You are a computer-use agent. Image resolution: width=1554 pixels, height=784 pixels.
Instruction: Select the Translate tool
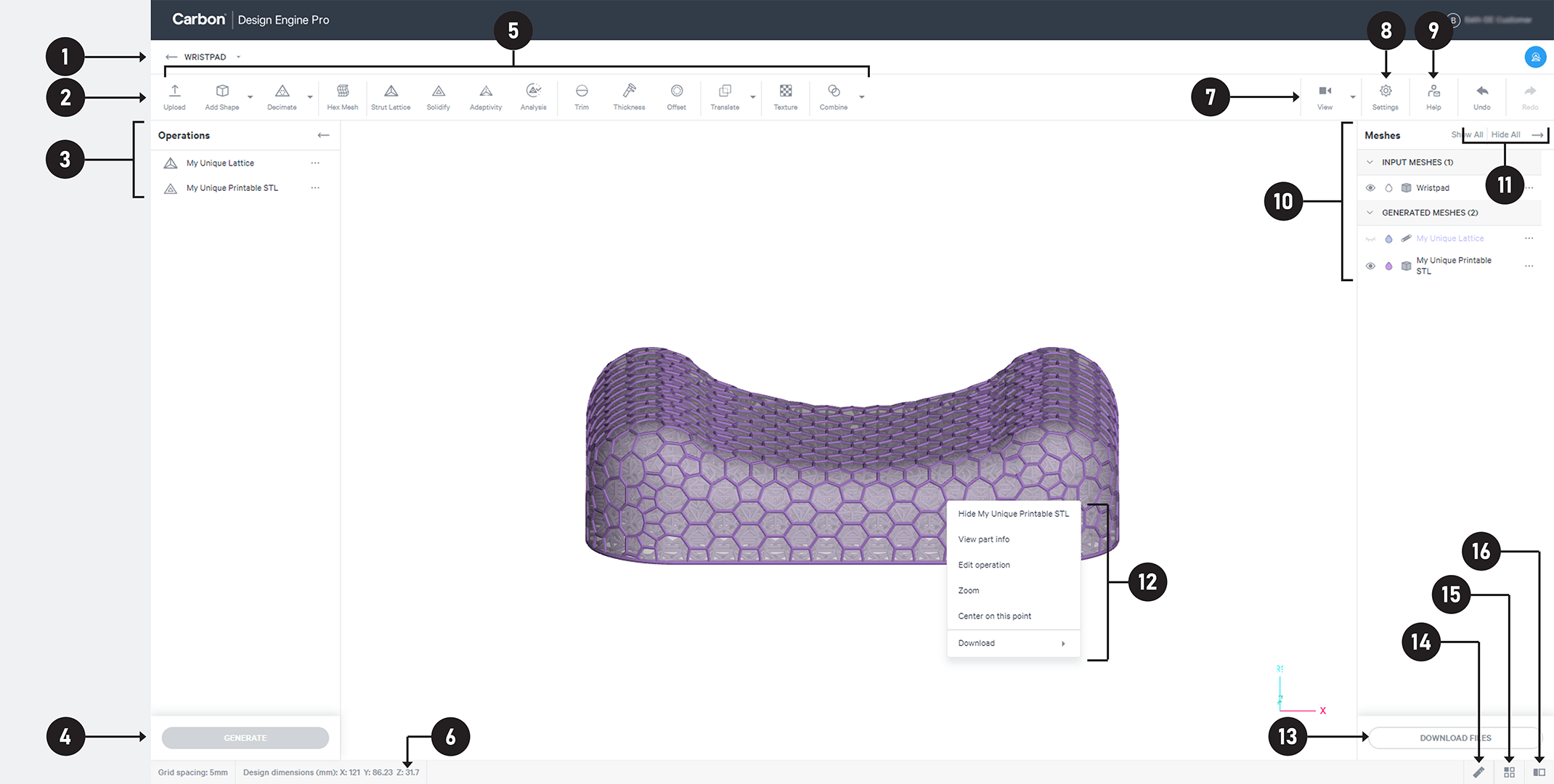pyautogui.click(x=725, y=97)
